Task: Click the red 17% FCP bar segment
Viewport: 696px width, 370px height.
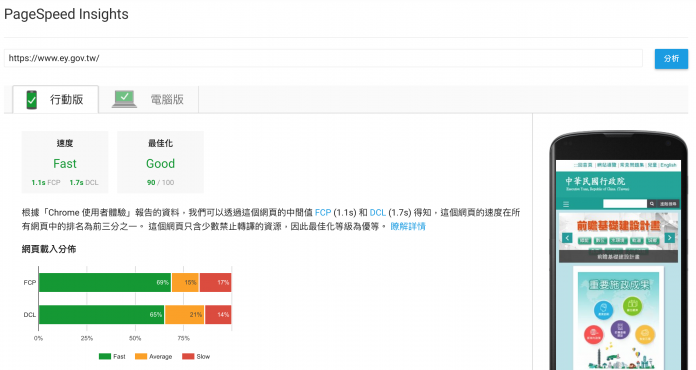Action: point(216,283)
